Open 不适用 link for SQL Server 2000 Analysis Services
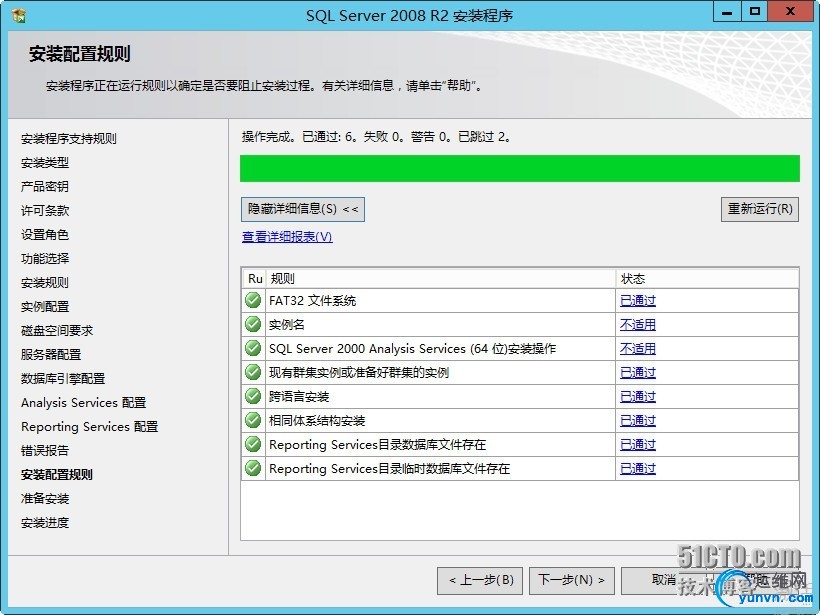 pyautogui.click(x=637, y=349)
